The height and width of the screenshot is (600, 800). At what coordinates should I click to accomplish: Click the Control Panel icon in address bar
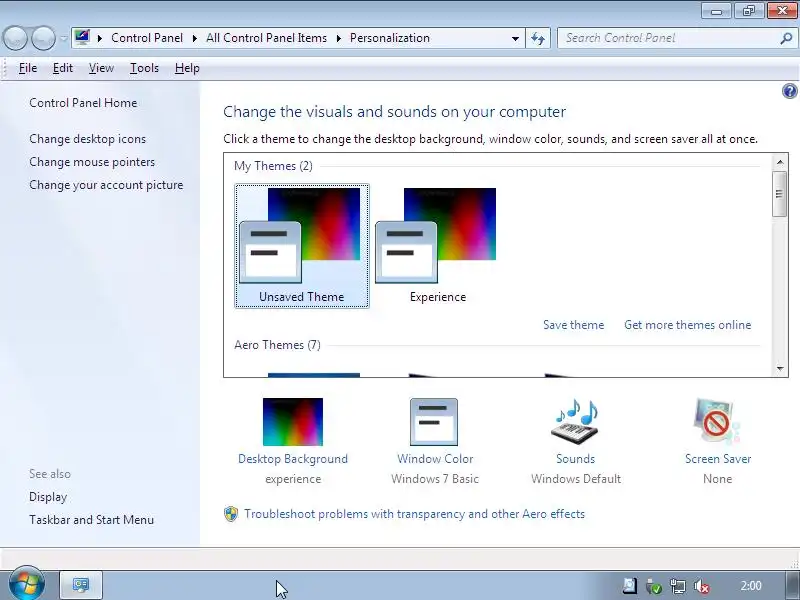tap(83, 38)
